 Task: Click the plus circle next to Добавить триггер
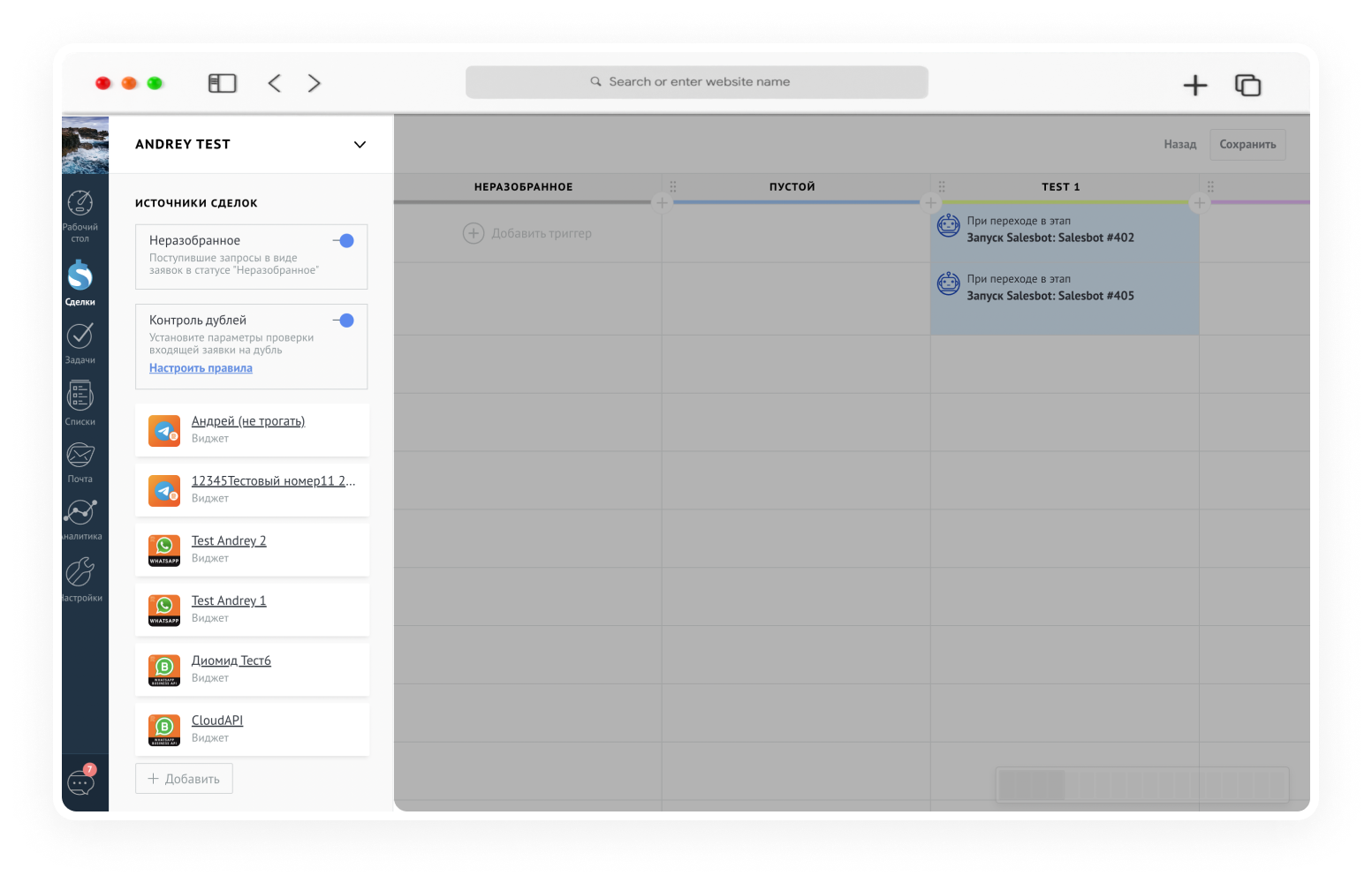[x=474, y=233]
